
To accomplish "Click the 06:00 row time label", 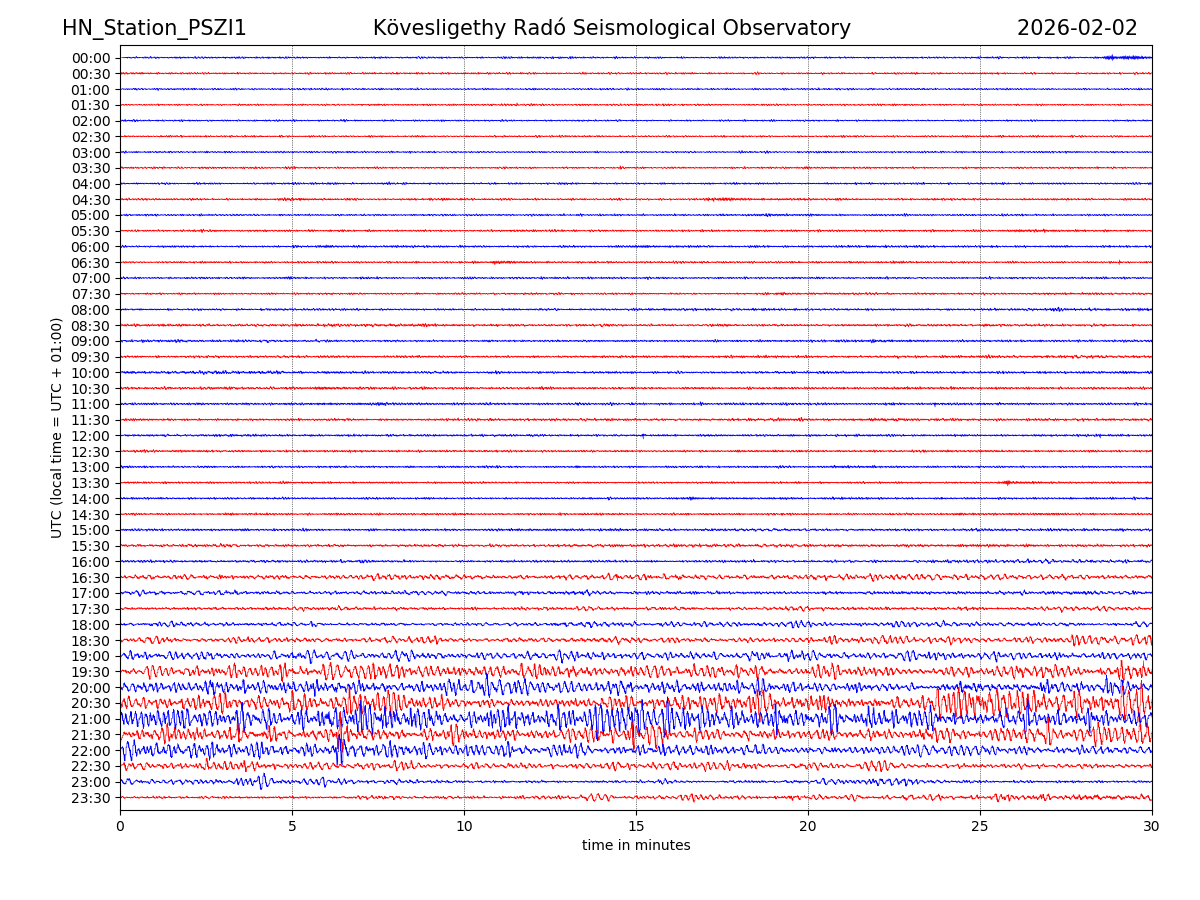I will pyautogui.click(x=91, y=247).
